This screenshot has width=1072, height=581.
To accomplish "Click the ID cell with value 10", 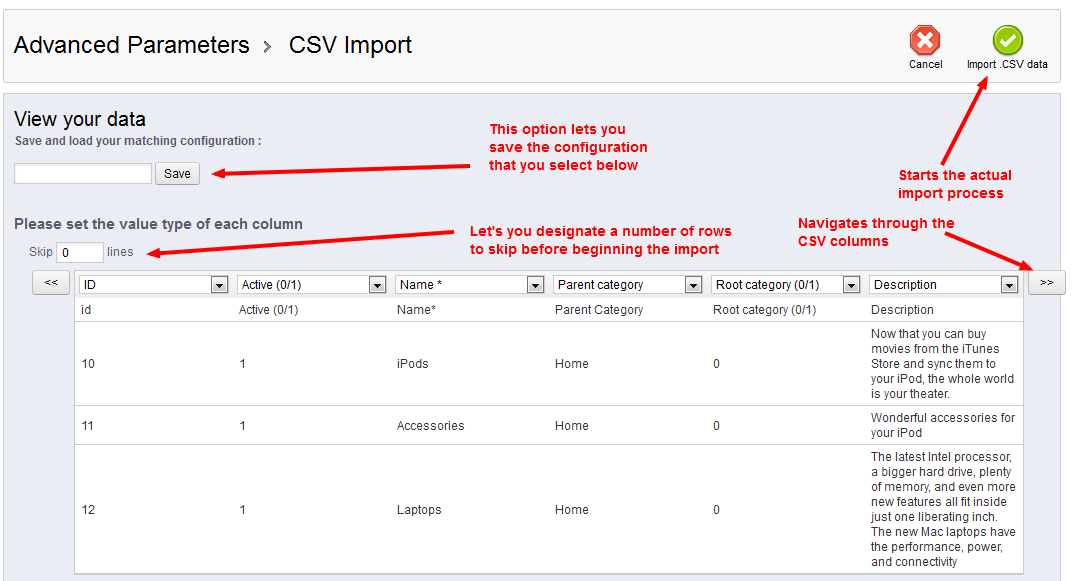I will 88,364.
